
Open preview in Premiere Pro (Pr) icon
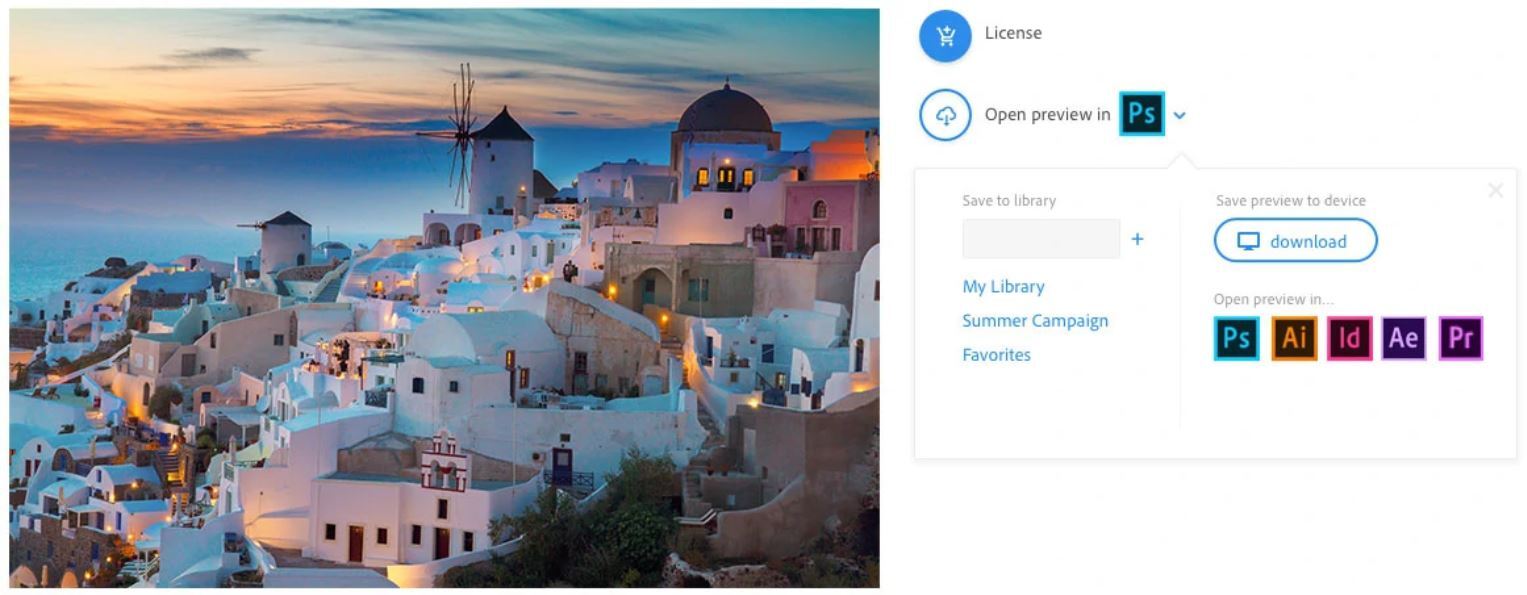pos(1460,338)
